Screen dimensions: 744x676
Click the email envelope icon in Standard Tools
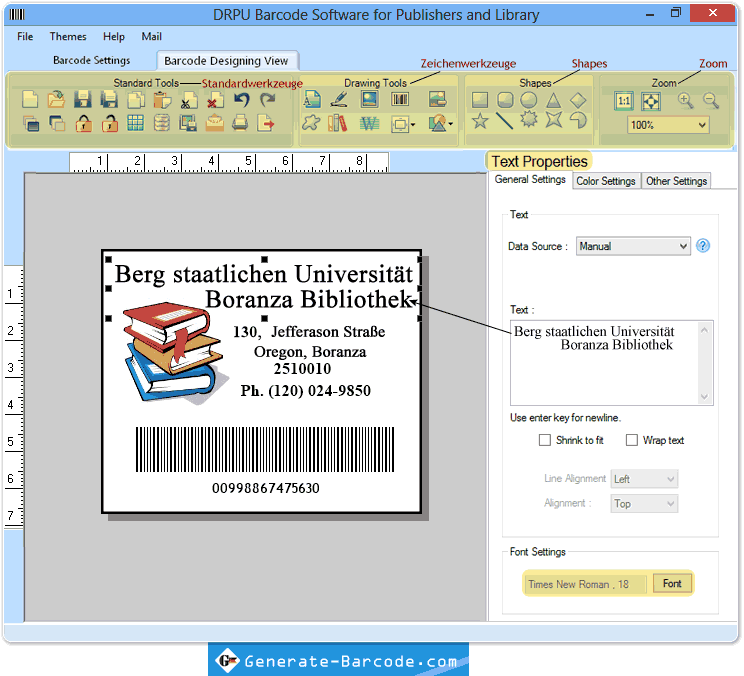(214, 123)
